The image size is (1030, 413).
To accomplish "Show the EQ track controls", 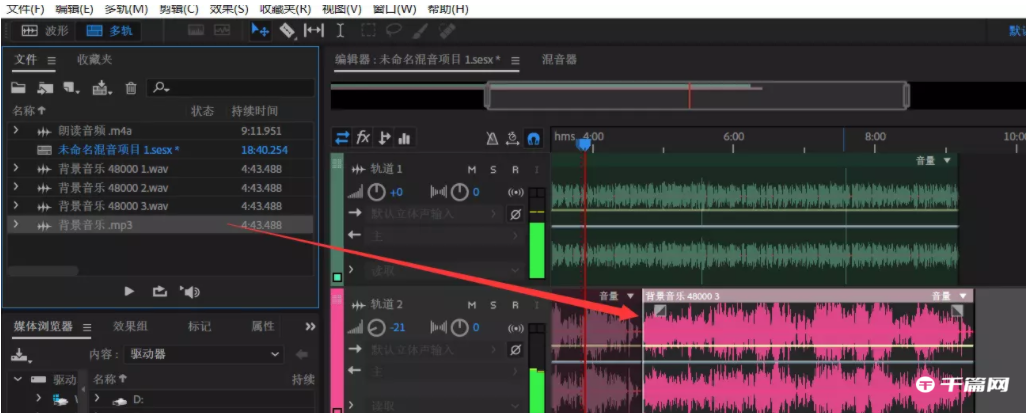I will coord(404,138).
